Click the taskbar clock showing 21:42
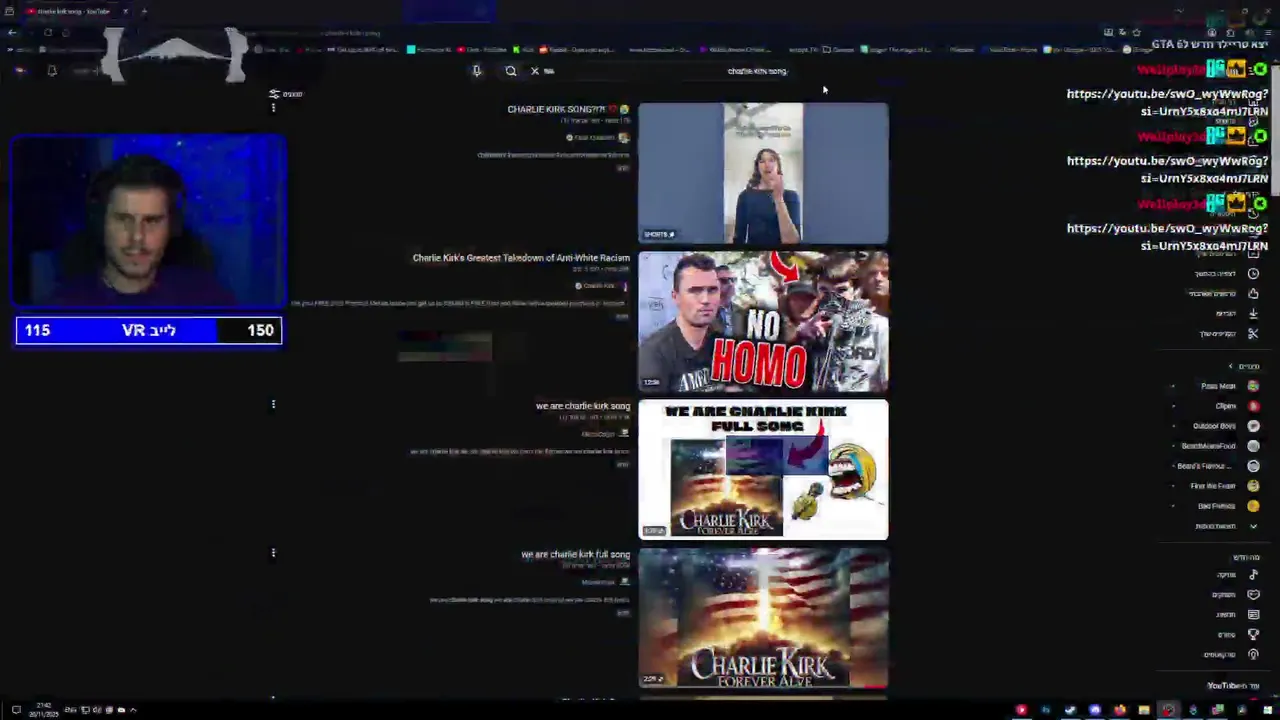This screenshot has height=720, width=1280. pyautogui.click(x=45, y=710)
